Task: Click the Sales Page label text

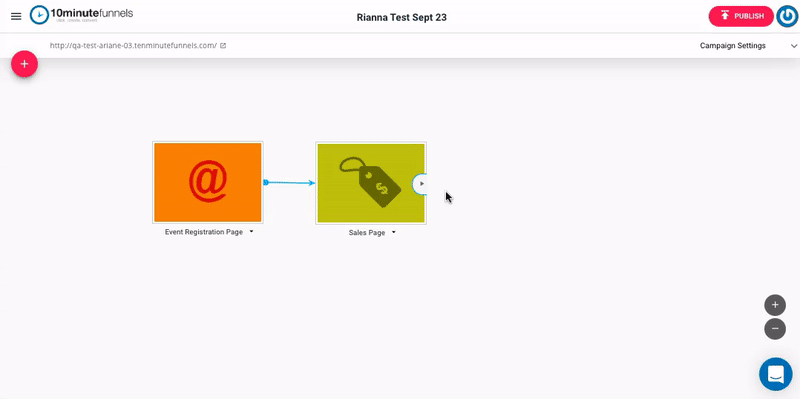Action: [367, 232]
